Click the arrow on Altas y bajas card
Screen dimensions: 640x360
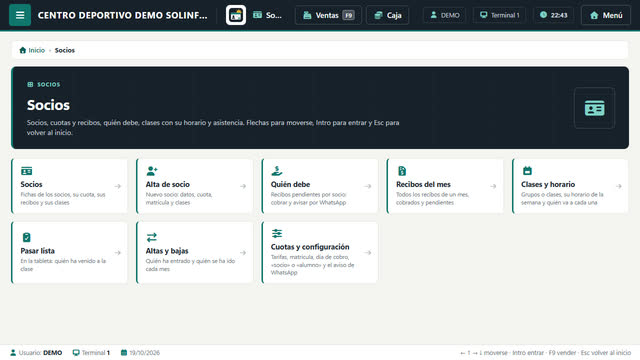(x=243, y=253)
